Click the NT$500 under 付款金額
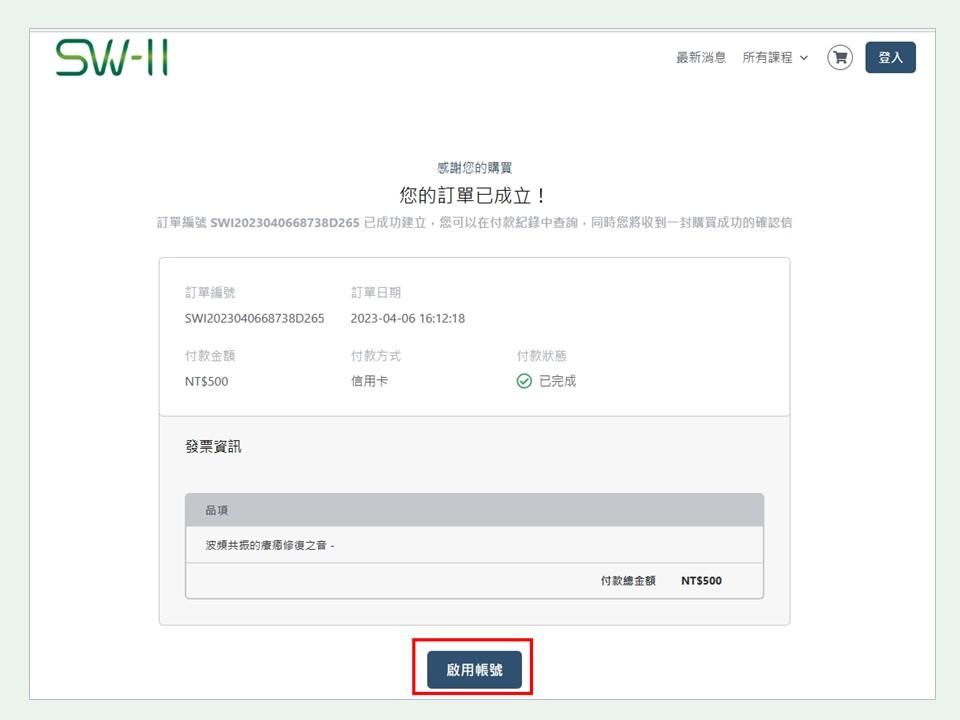 tap(207, 381)
